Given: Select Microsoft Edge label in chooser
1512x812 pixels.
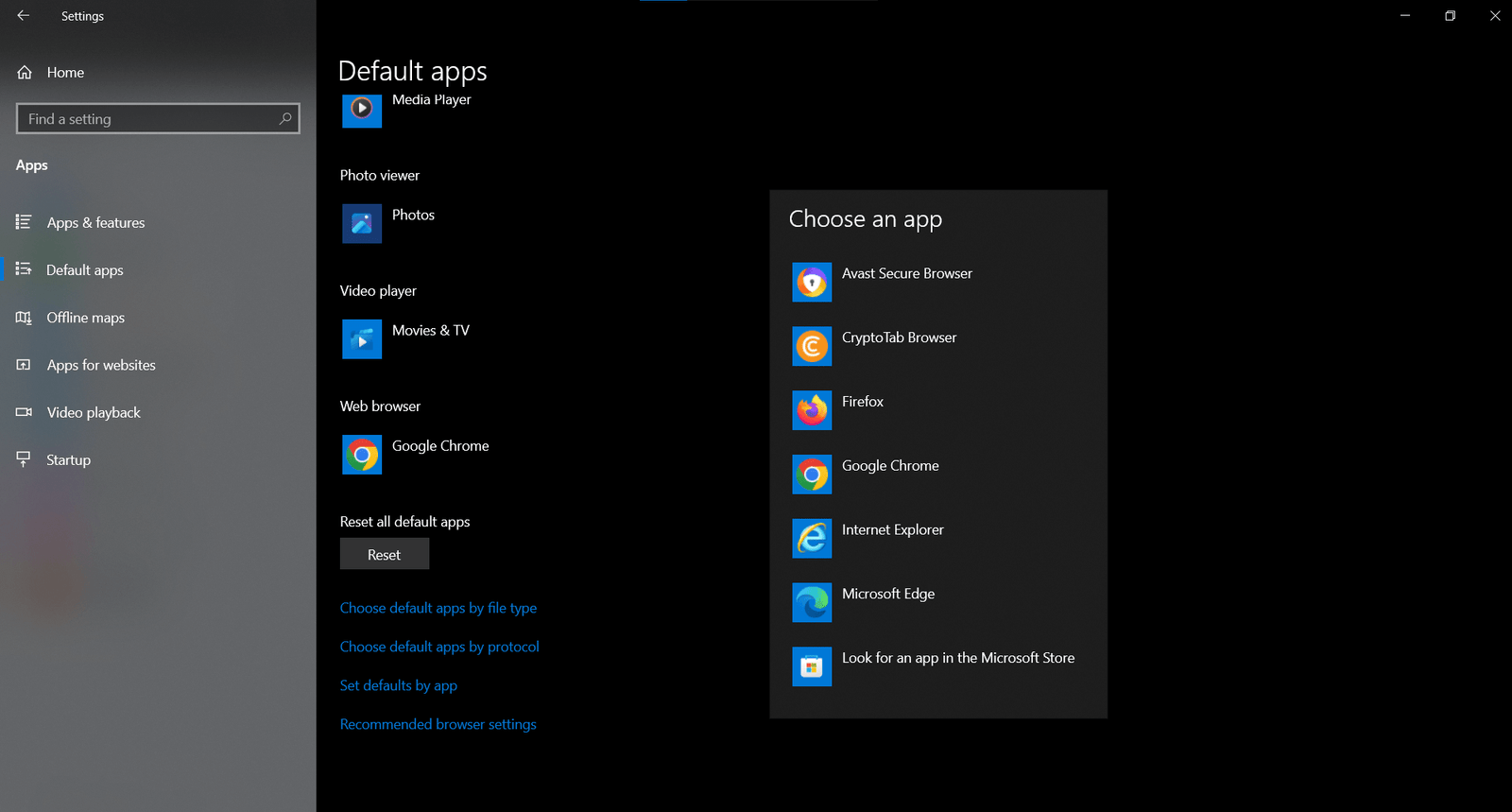Looking at the screenshot, I should [x=888, y=594].
